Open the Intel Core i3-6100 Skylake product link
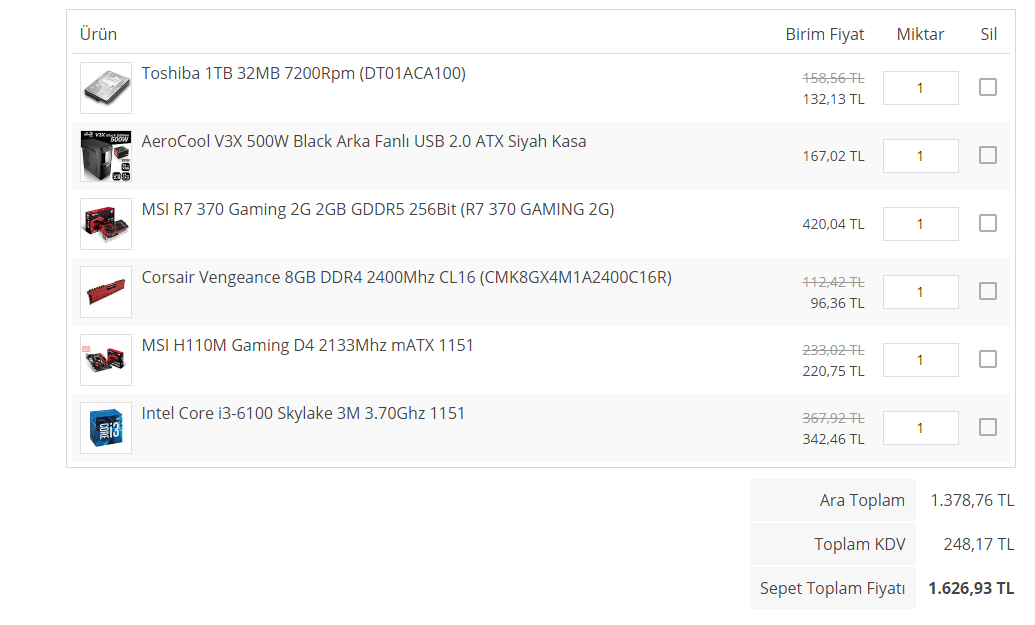 coord(303,413)
